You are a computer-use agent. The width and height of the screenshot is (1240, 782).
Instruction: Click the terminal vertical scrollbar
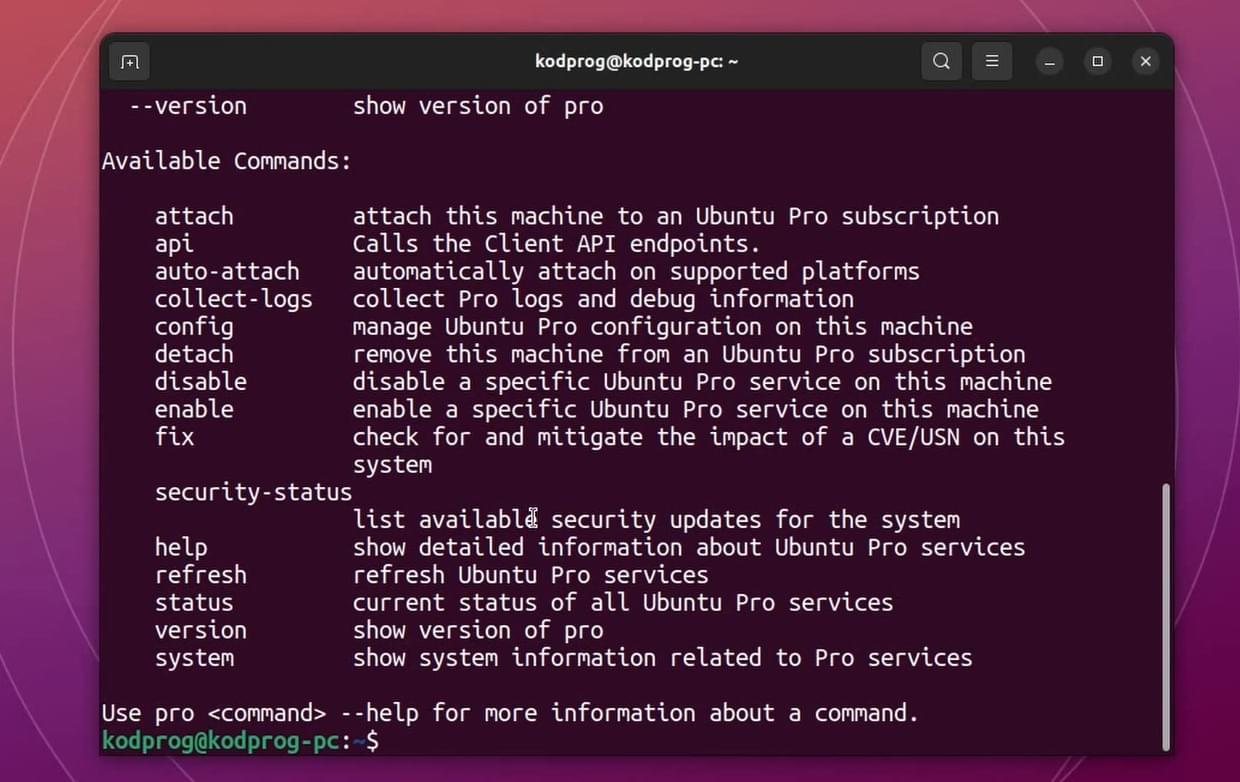pos(1165,615)
